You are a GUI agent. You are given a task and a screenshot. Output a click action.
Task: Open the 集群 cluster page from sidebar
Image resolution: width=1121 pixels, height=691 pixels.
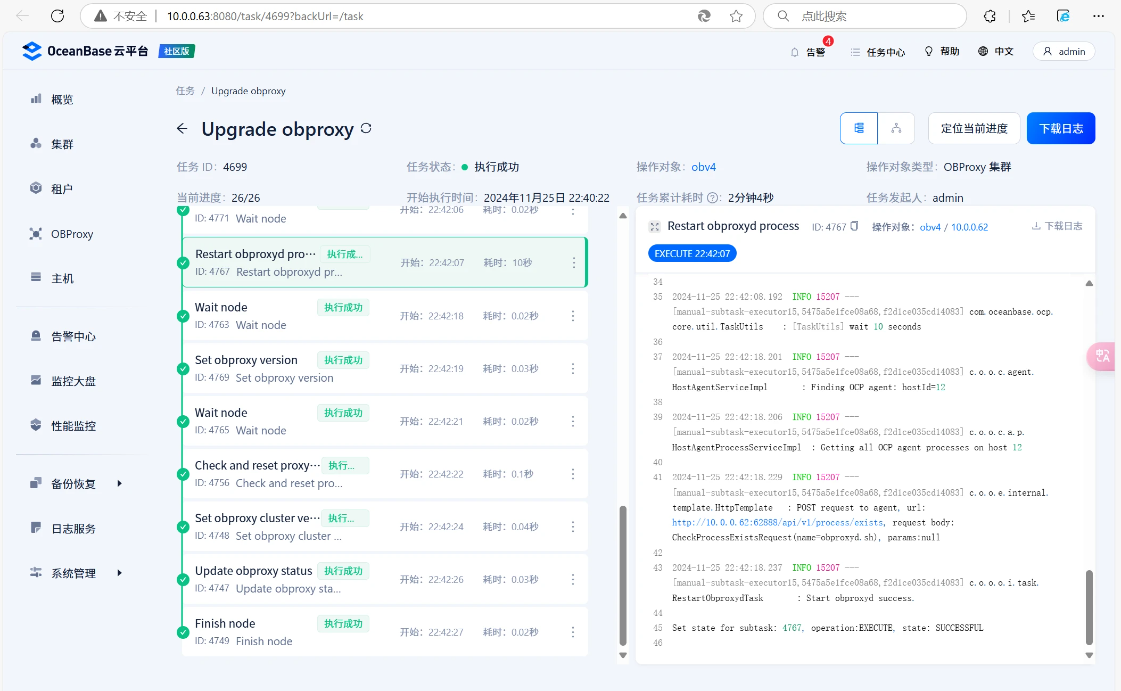click(62, 144)
